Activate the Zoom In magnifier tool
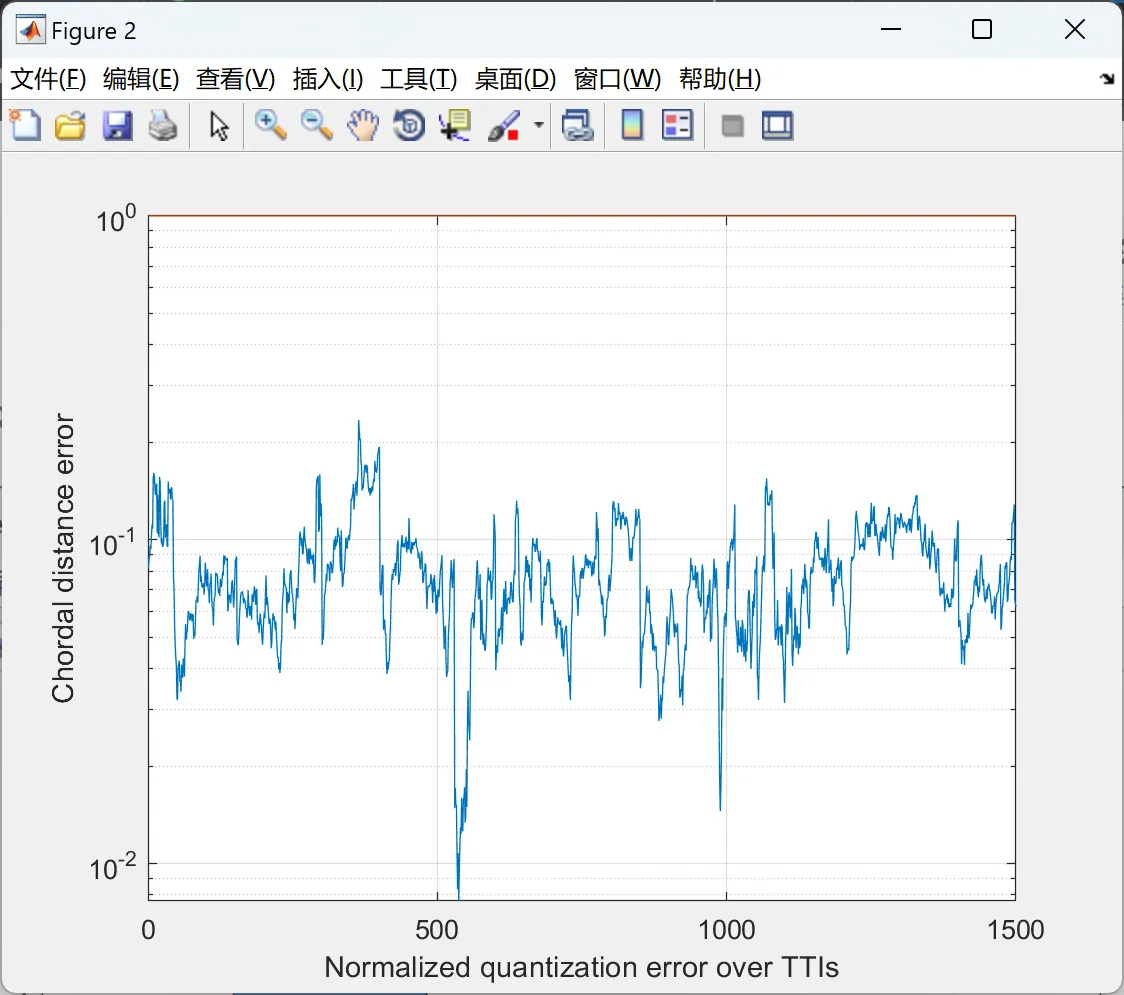The width and height of the screenshot is (1124, 995). pos(270,125)
